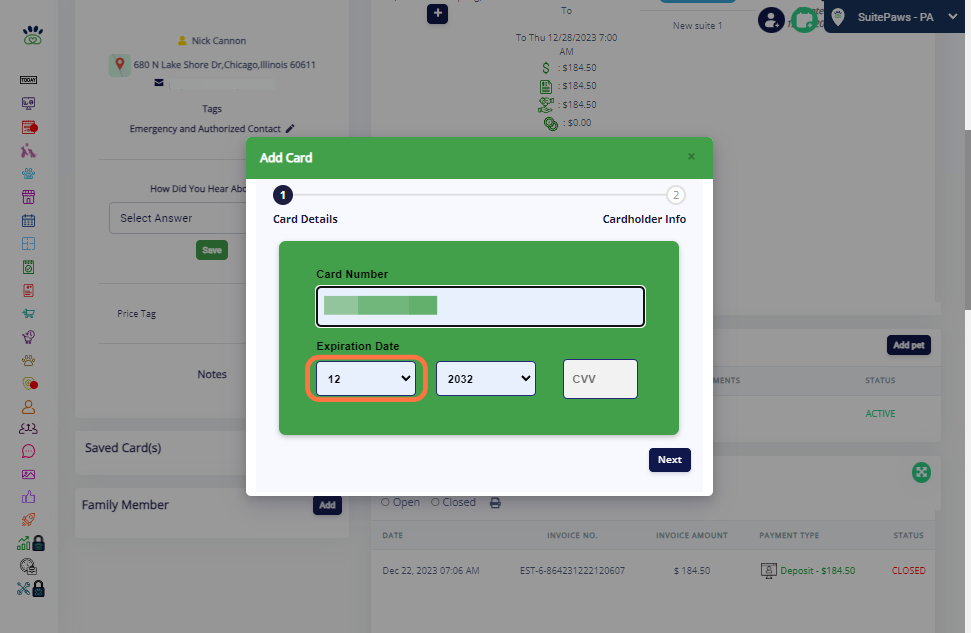Click the Card Number input field

[480, 306]
